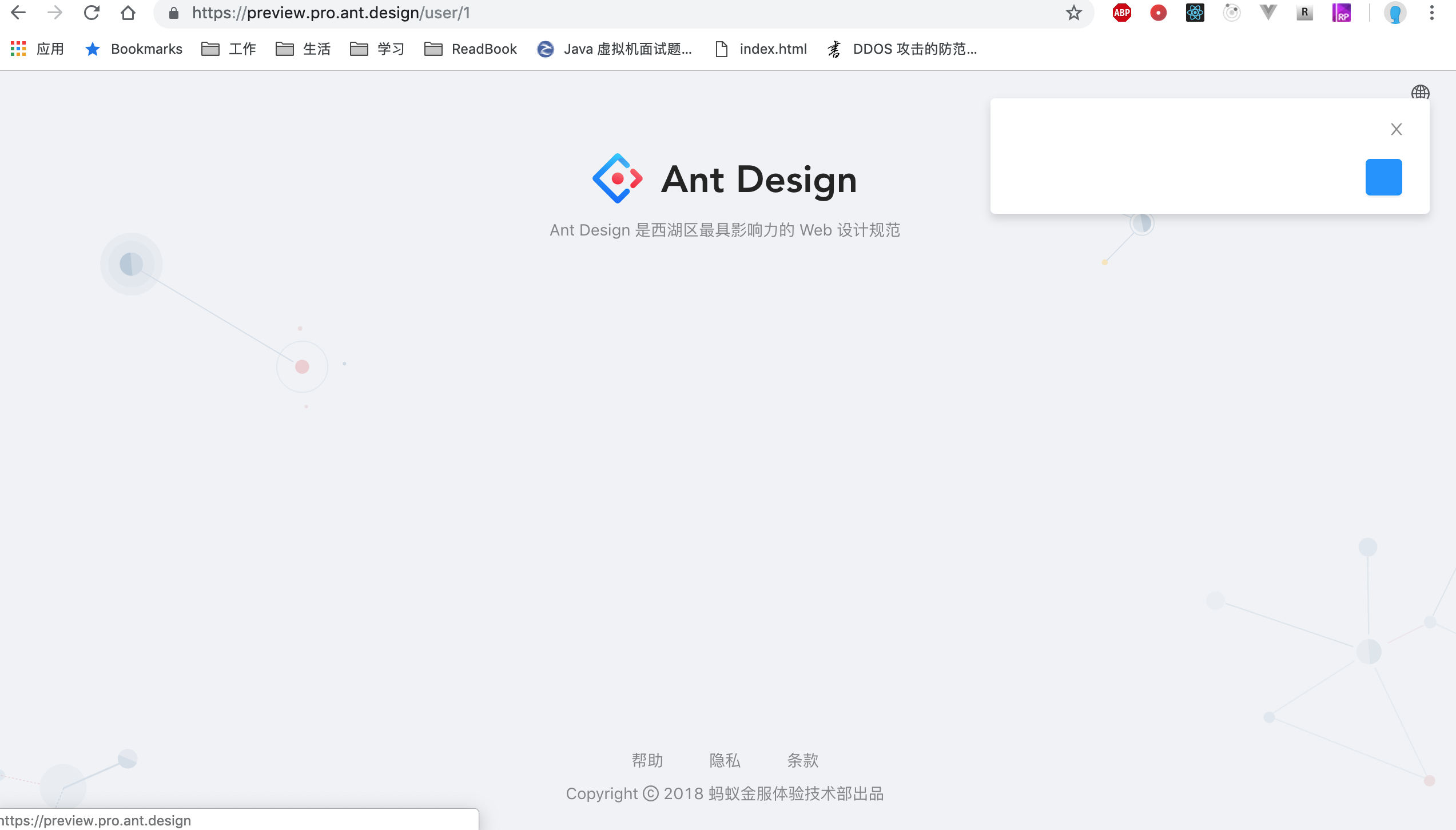Image resolution: width=1456 pixels, height=830 pixels.
Task: Open the 隐私 footer link
Action: [725, 760]
